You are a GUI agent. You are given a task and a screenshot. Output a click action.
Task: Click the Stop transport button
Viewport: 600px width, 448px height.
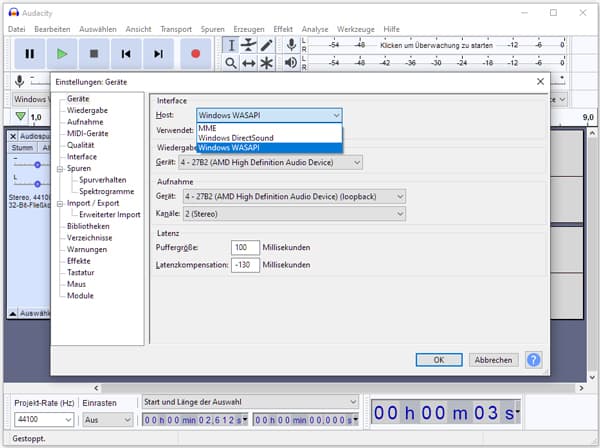click(x=94, y=54)
